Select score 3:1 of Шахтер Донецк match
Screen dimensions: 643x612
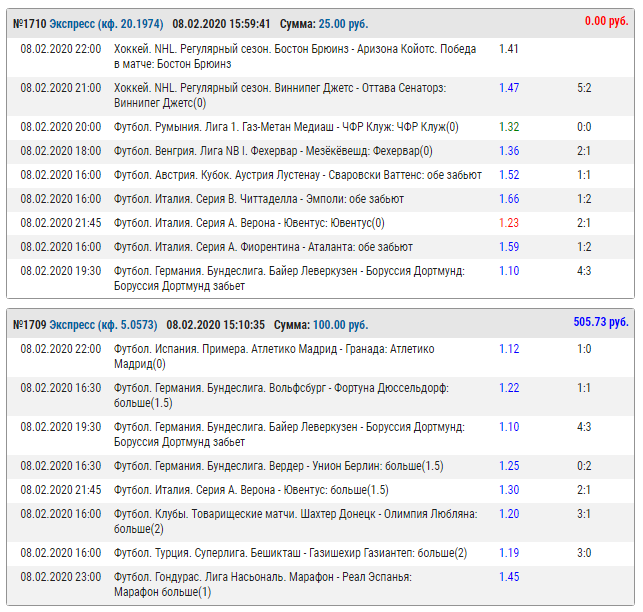(x=584, y=514)
